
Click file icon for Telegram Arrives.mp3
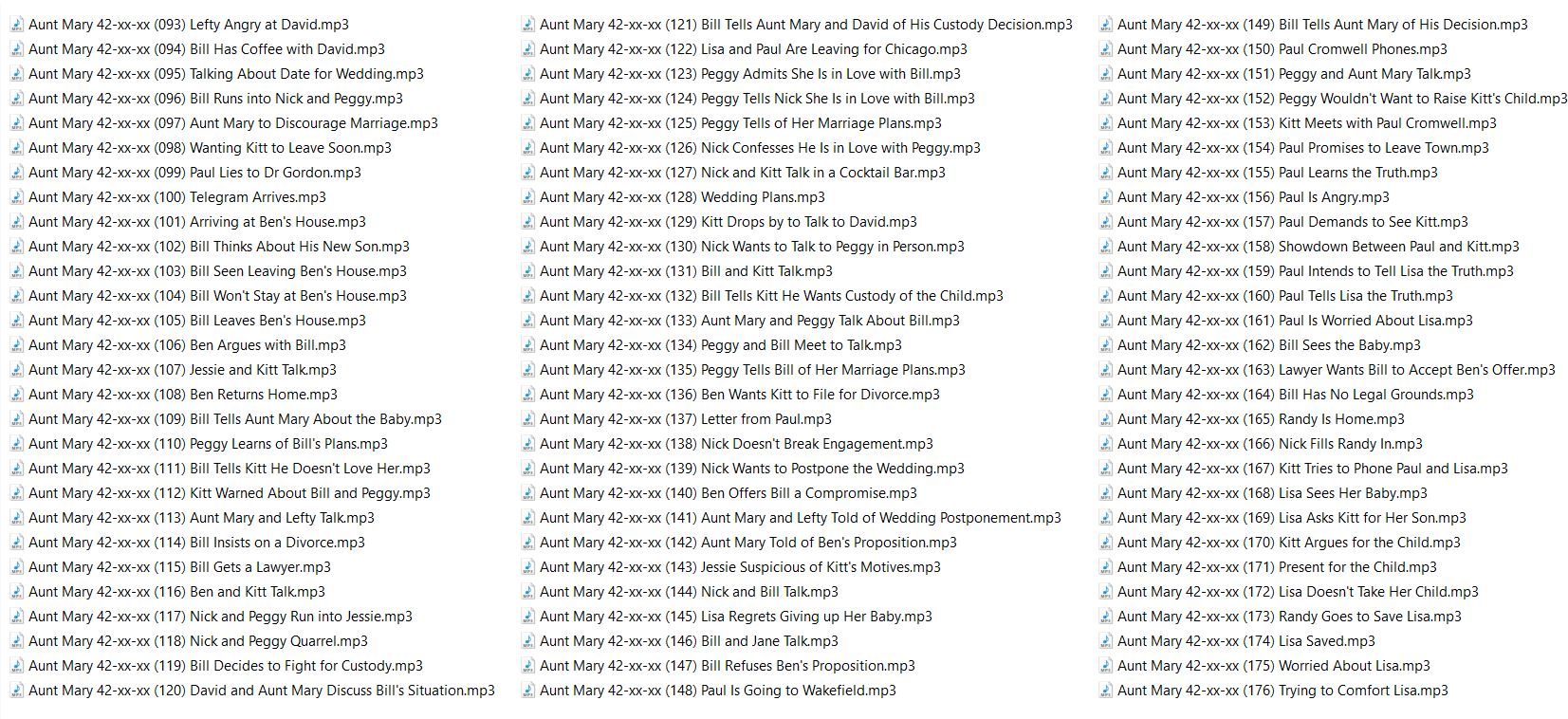[x=17, y=197]
